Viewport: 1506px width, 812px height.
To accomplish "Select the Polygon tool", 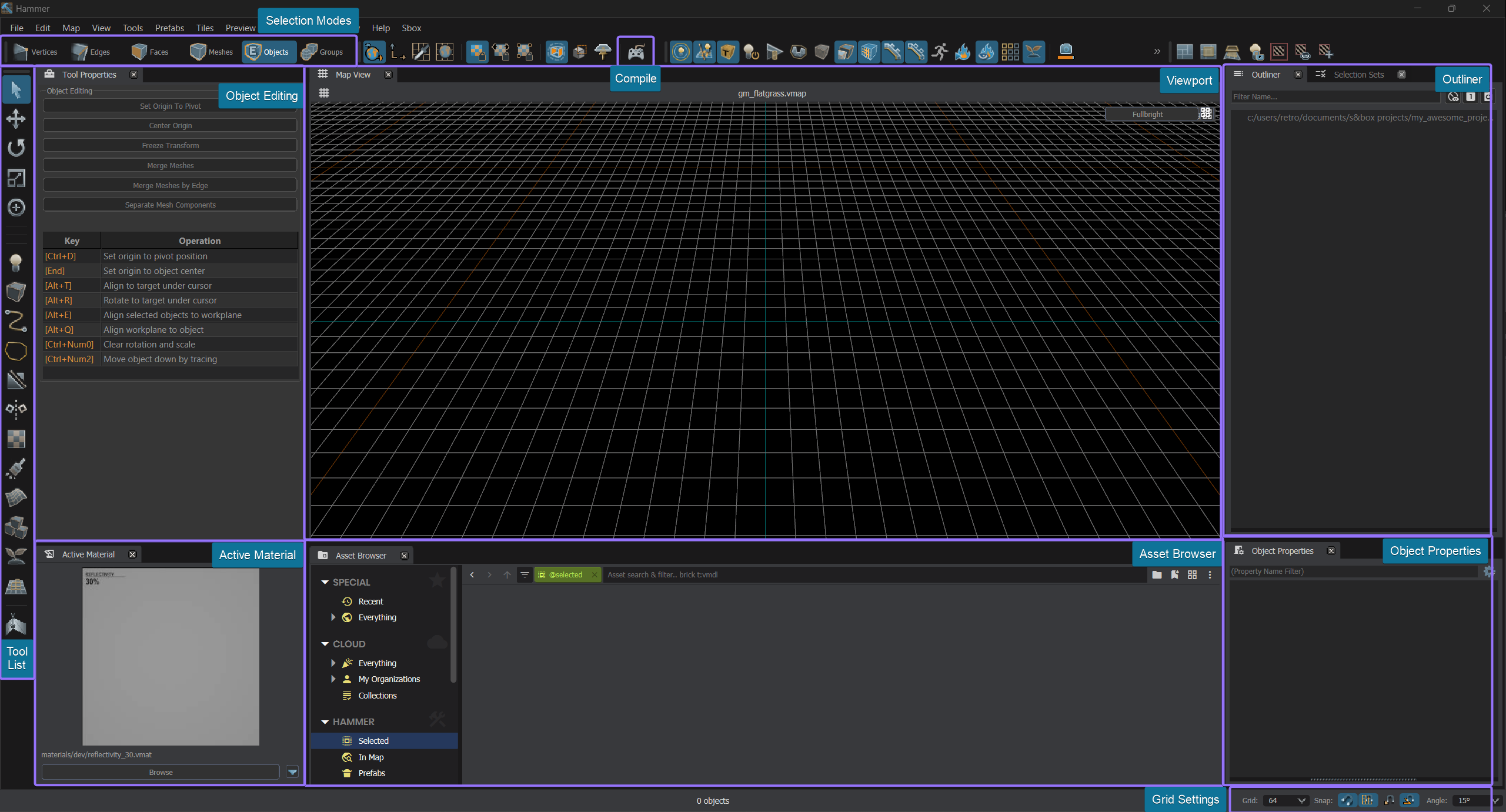I will [16, 351].
